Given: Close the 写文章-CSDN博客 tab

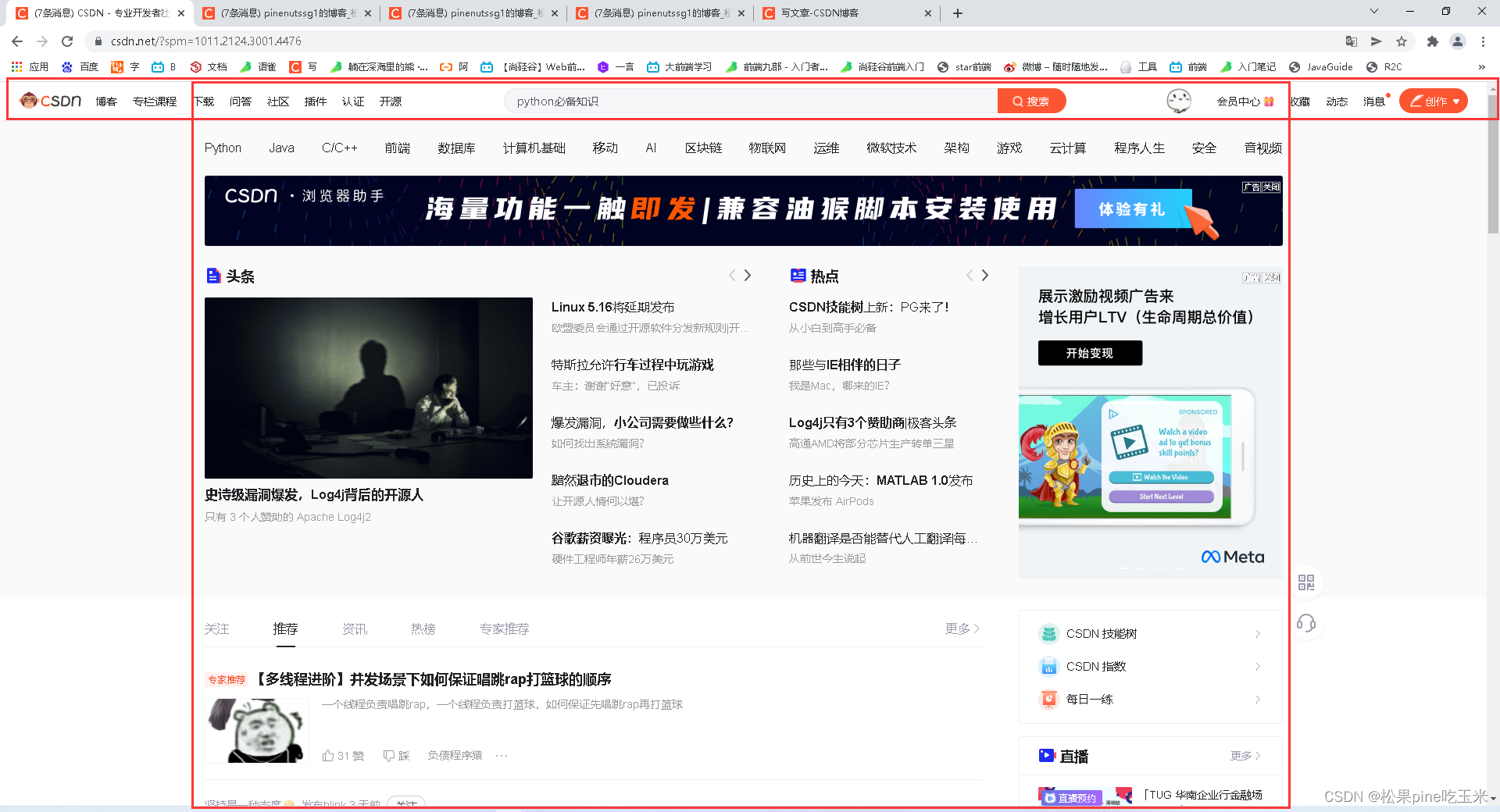Looking at the screenshot, I should (928, 13).
